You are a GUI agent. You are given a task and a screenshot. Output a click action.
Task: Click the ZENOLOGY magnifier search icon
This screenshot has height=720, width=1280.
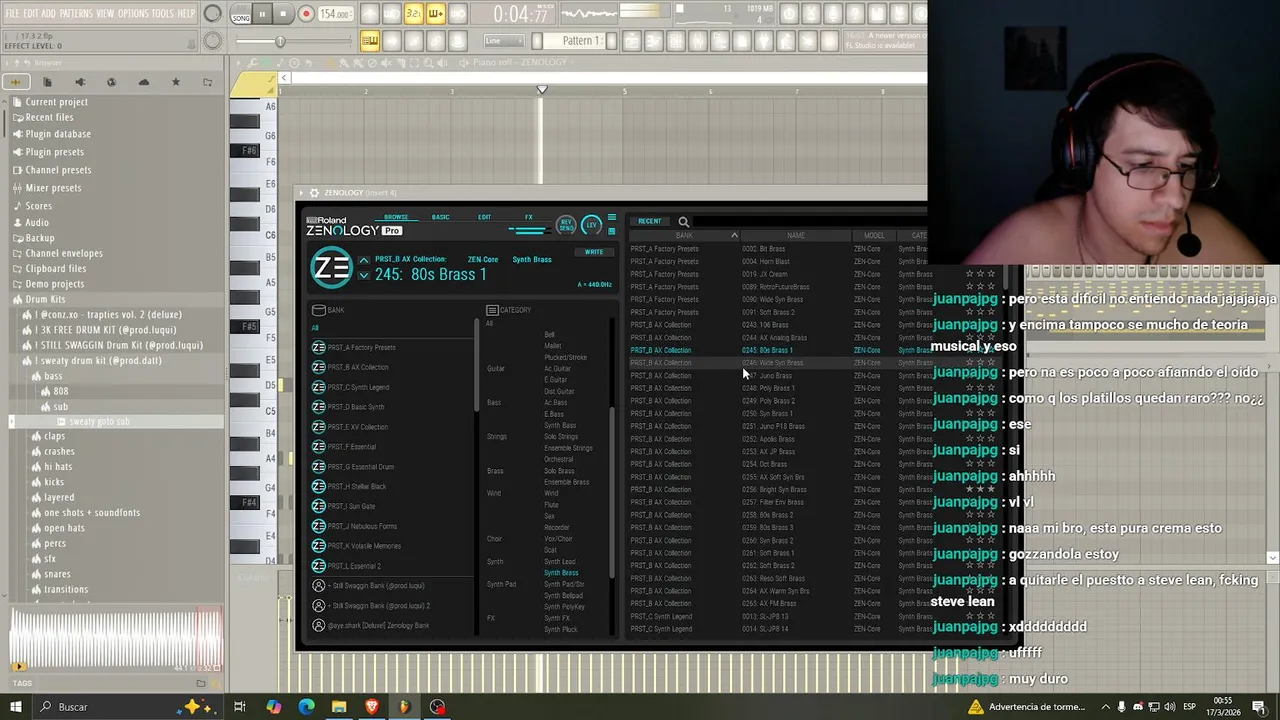(683, 222)
